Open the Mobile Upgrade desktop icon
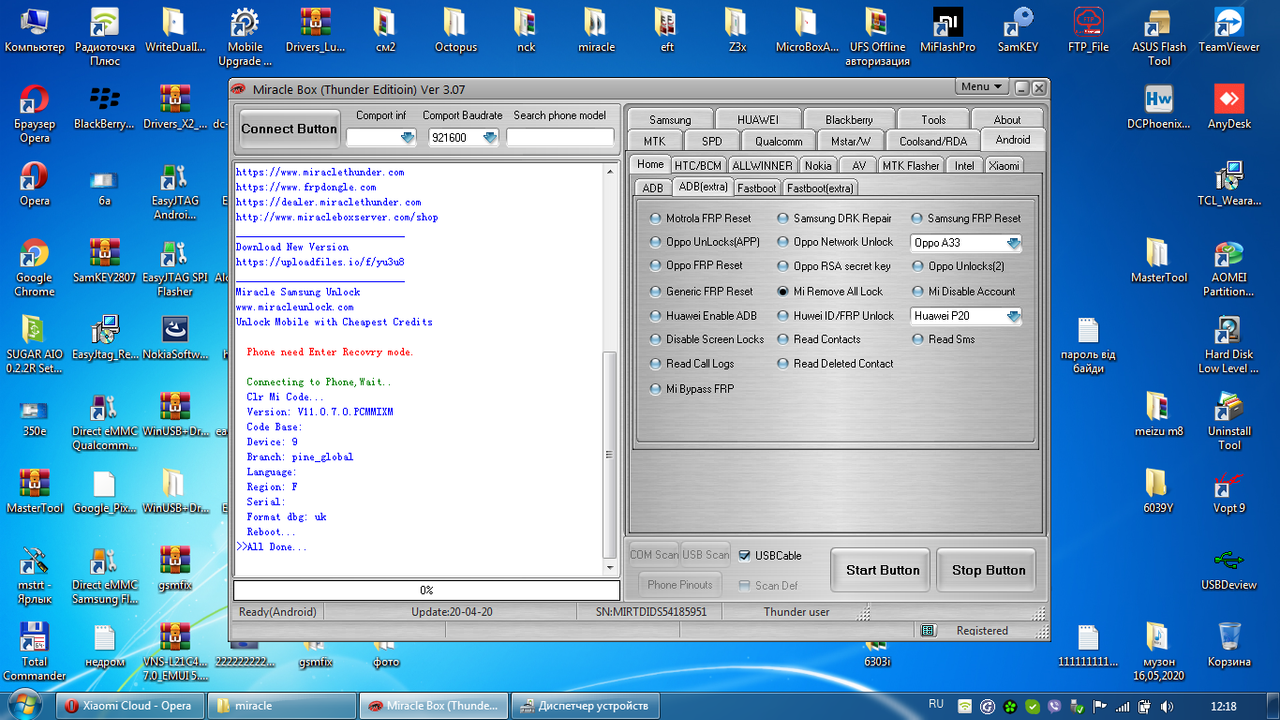Image resolution: width=1280 pixels, height=720 pixels. click(245, 37)
